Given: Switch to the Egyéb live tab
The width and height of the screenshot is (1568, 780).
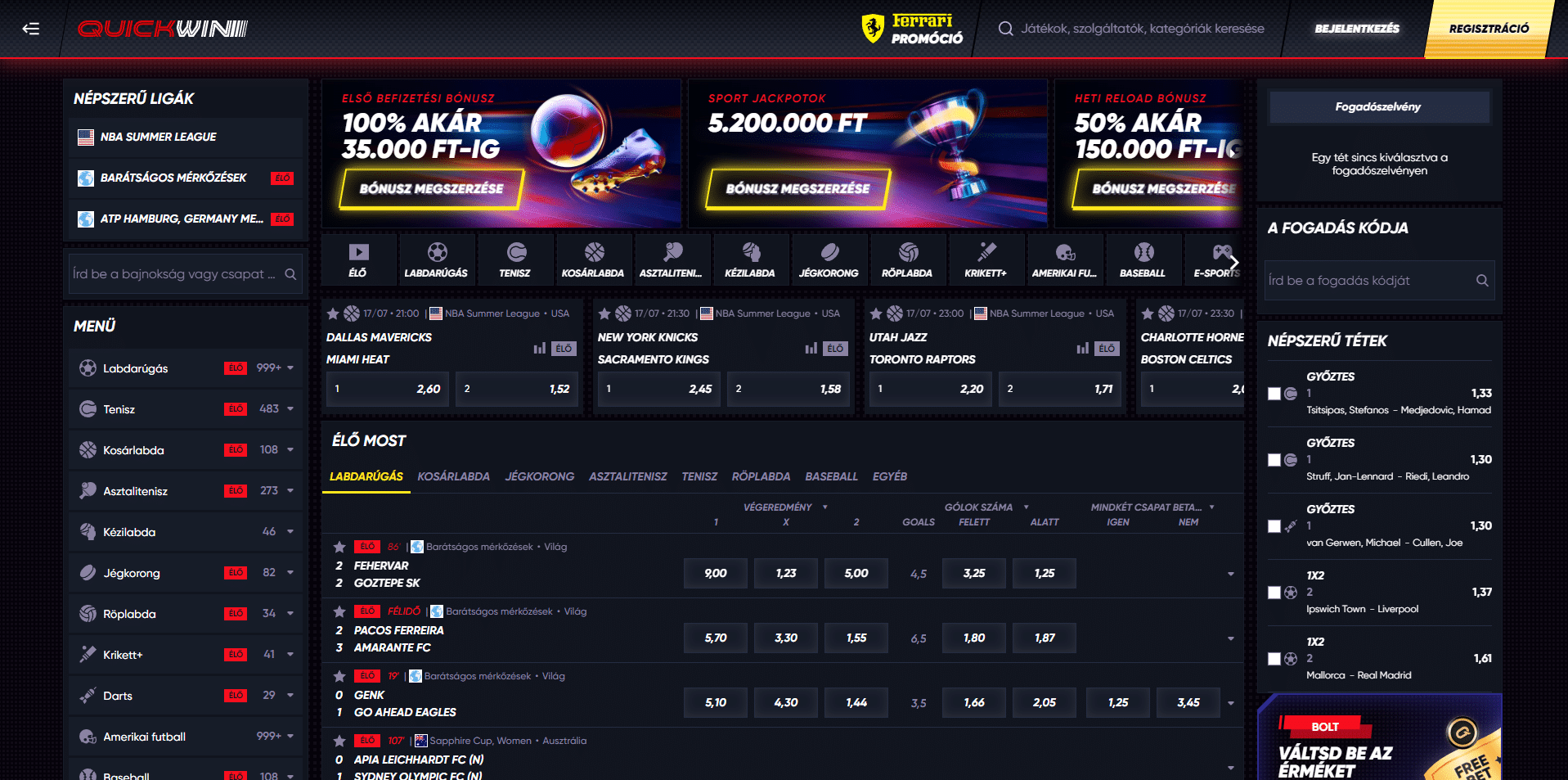Looking at the screenshot, I should pos(890,476).
